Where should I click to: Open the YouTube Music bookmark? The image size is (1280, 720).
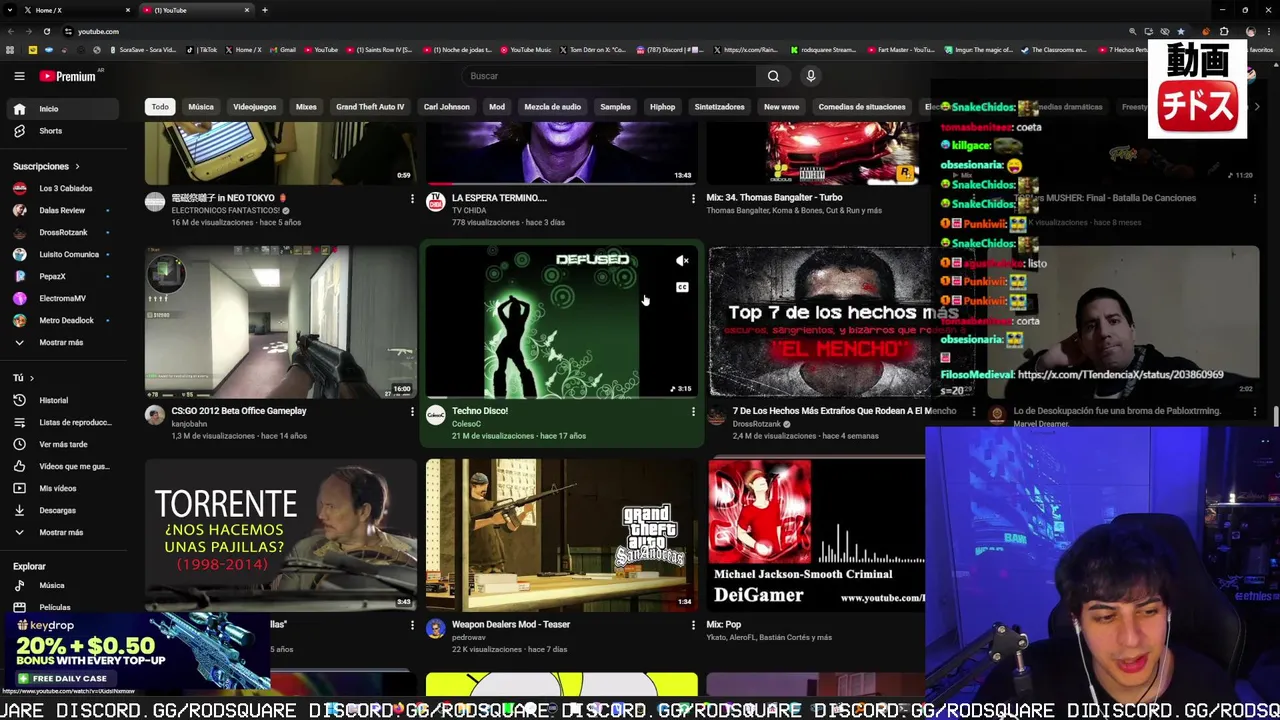pos(526,49)
